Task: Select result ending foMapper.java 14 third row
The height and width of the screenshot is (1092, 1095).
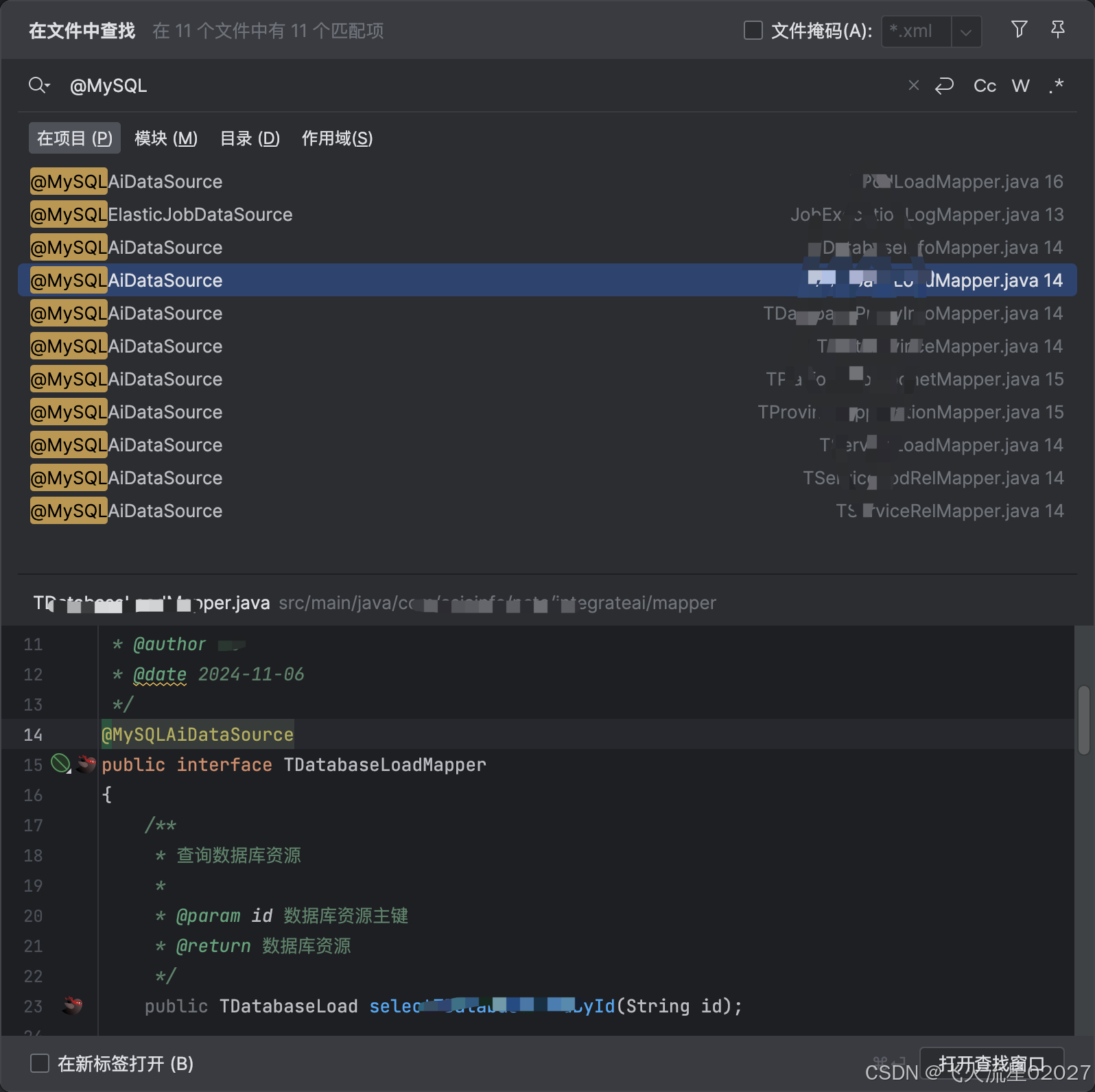Action: (x=547, y=248)
